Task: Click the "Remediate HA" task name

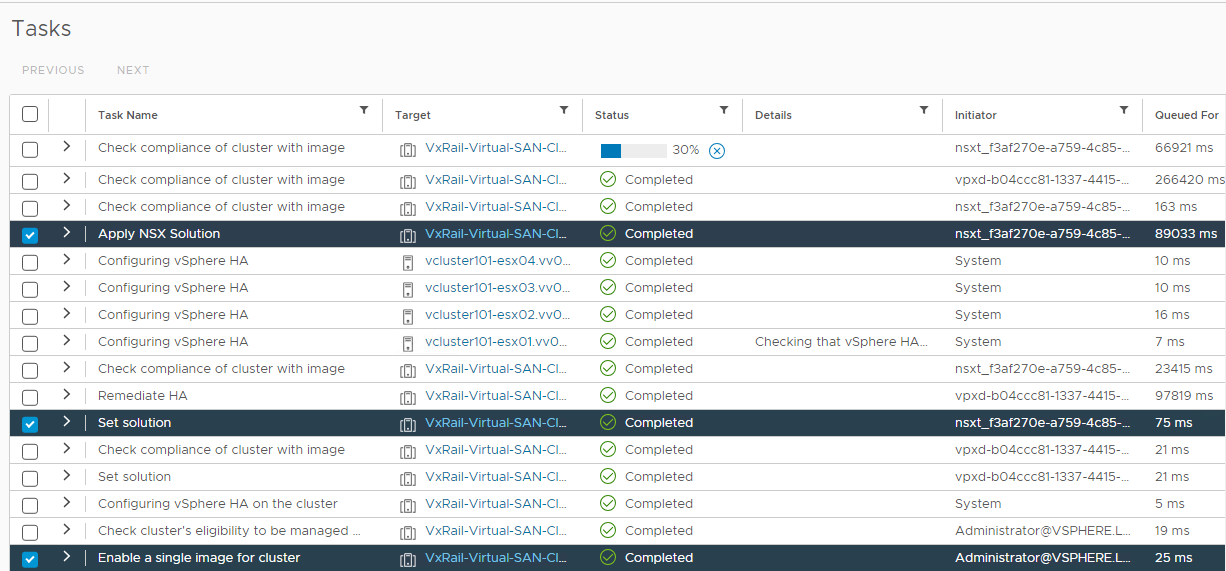Action: point(143,395)
